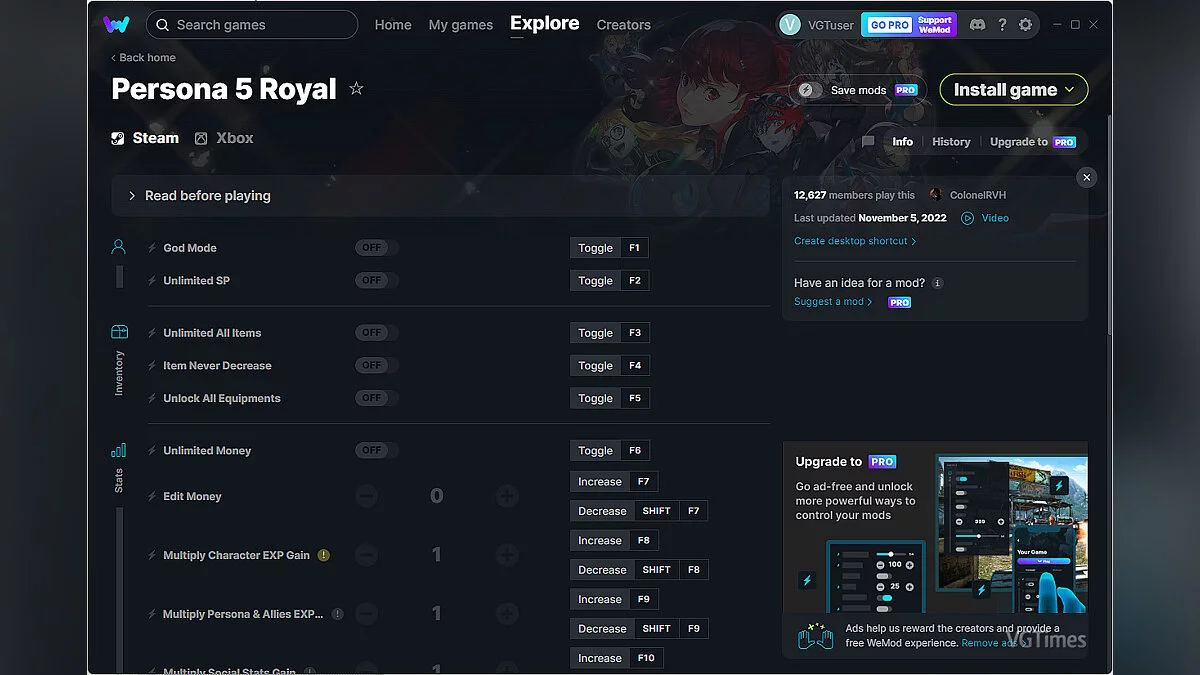Click in the Search games field
1200x675 pixels.
tap(252, 25)
